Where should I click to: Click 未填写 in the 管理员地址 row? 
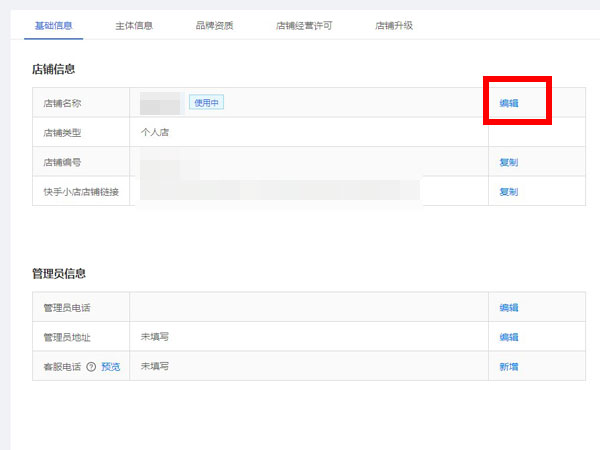(155, 337)
